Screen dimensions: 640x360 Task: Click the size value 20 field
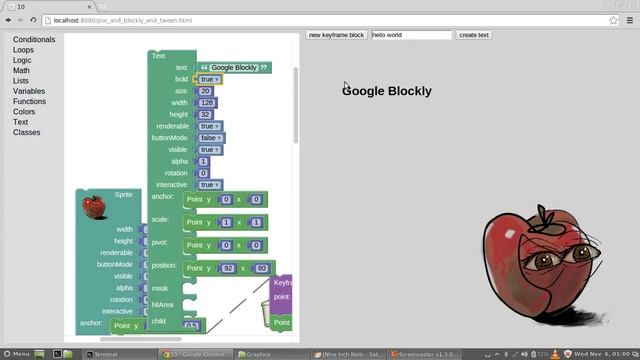pos(205,91)
